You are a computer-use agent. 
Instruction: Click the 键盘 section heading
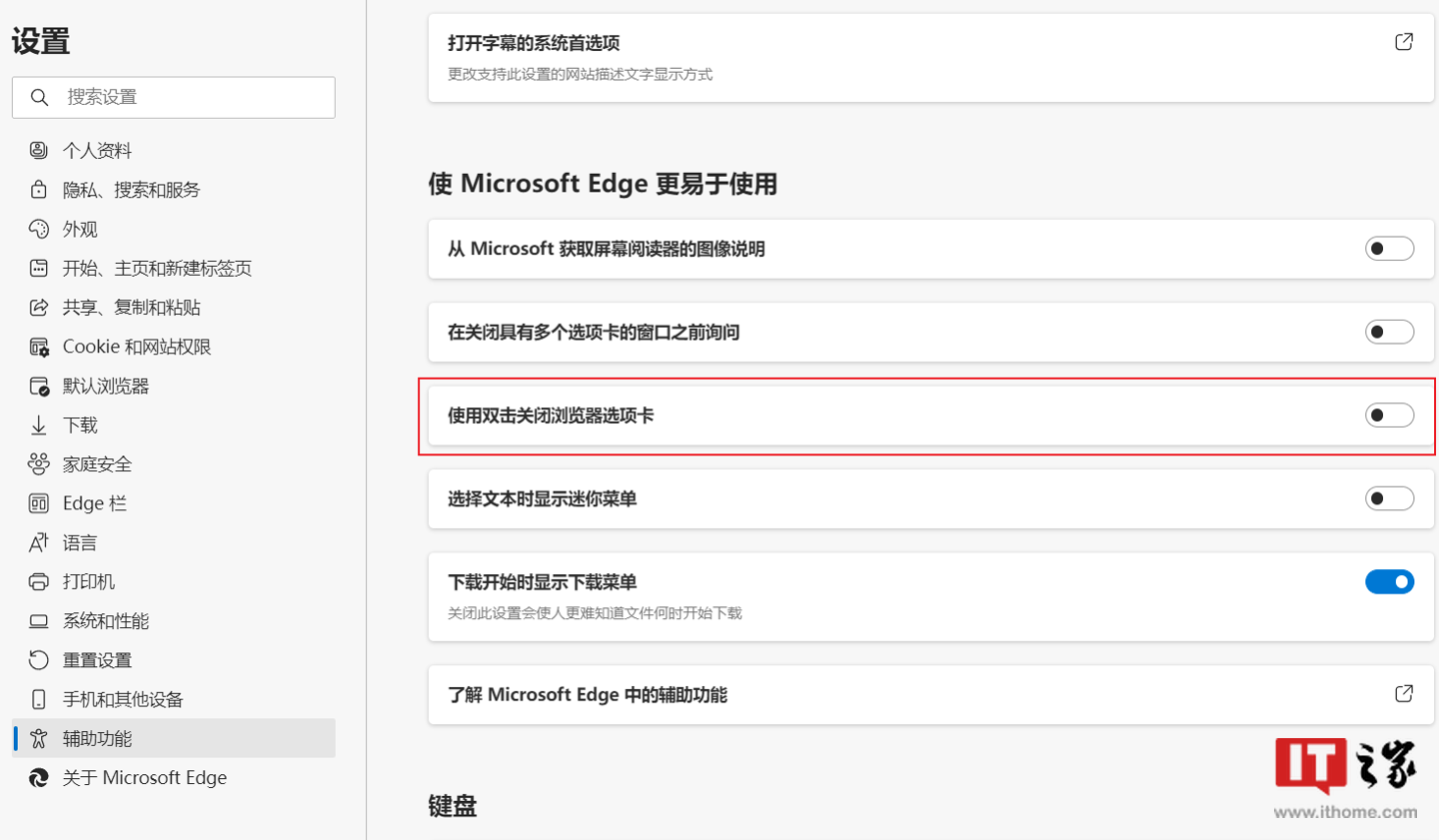(x=453, y=806)
